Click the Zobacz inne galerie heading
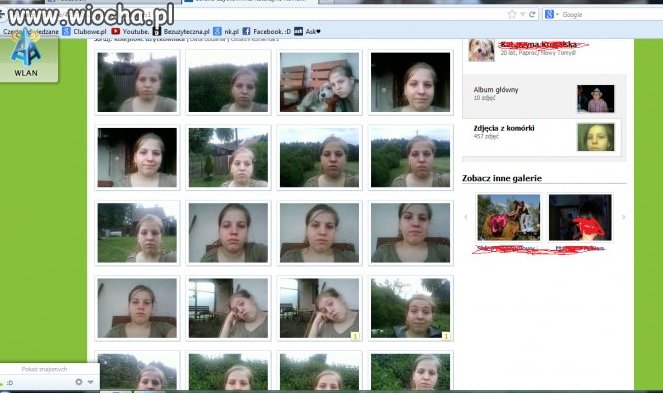Screen dimensions: 663x393 pyautogui.click(x=501, y=178)
